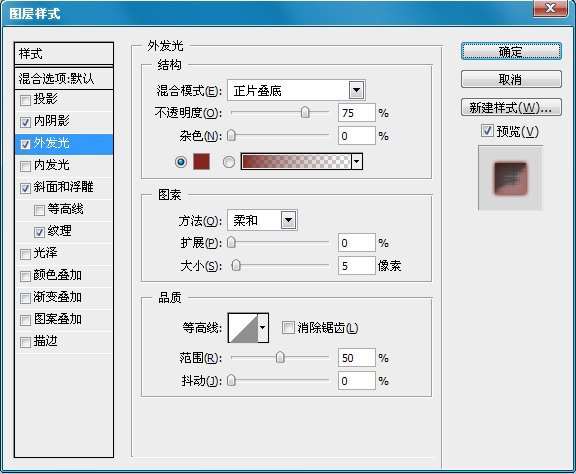The height and width of the screenshot is (474, 576).
Task: Uncheck the 纹理 checkbox
Action: [x=39, y=232]
